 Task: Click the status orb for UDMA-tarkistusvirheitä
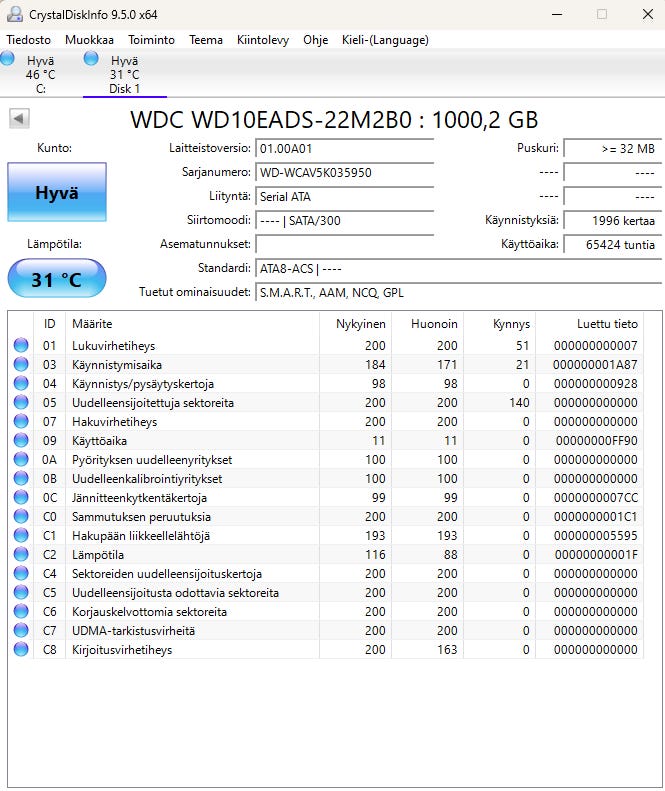tap(21, 630)
